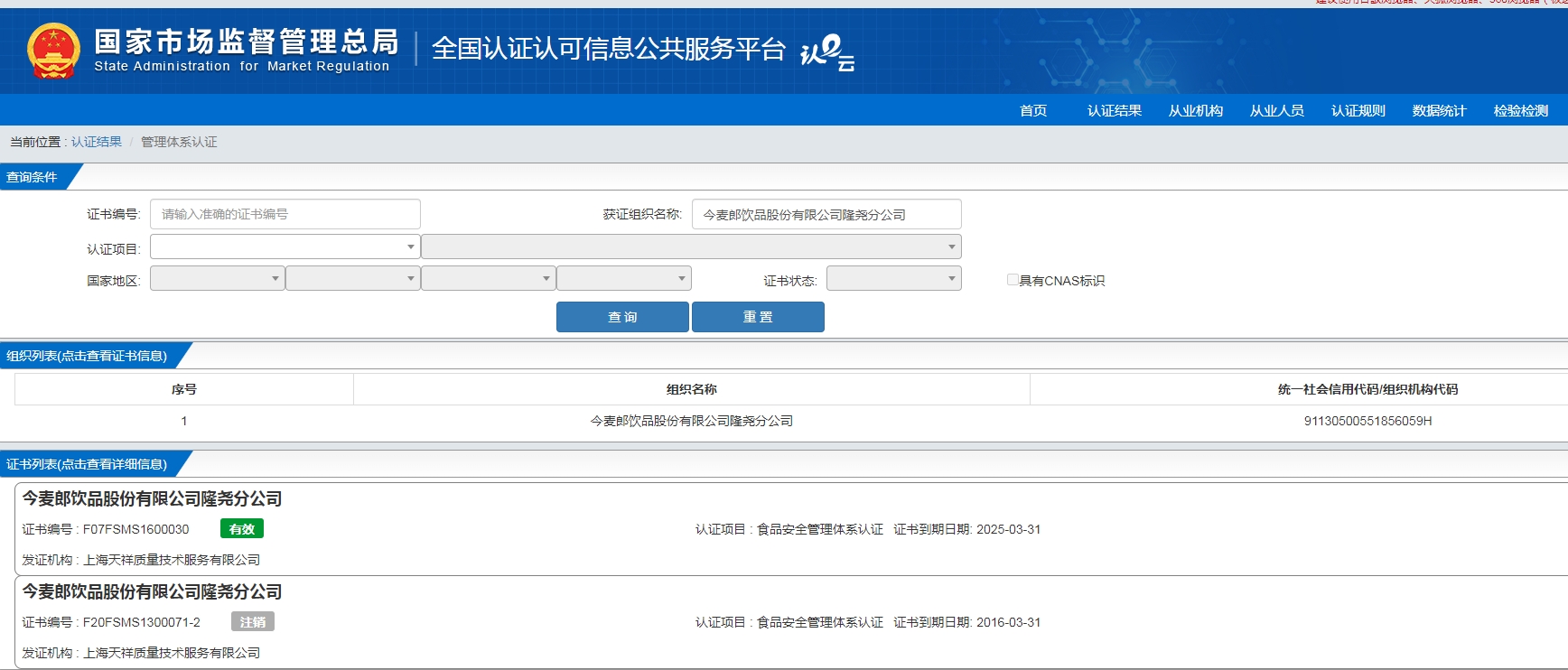The width and height of the screenshot is (1568, 670).
Task: Toggle 具有CNAS标识 checkbox
Action: click(x=1013, y=280)
